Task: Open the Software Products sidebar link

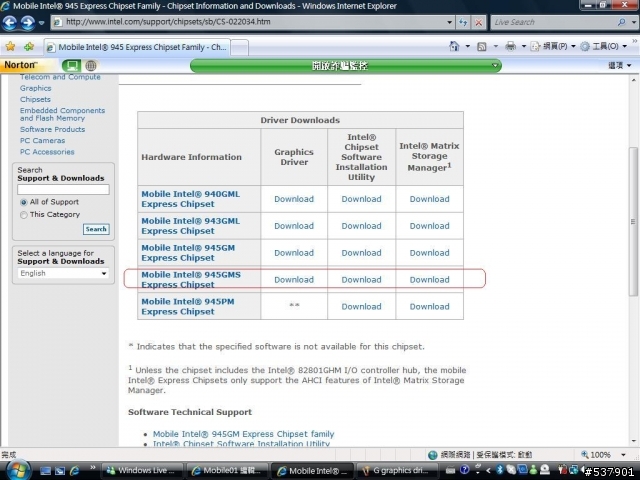Action: pyautogui.click(x=52, y=129)
